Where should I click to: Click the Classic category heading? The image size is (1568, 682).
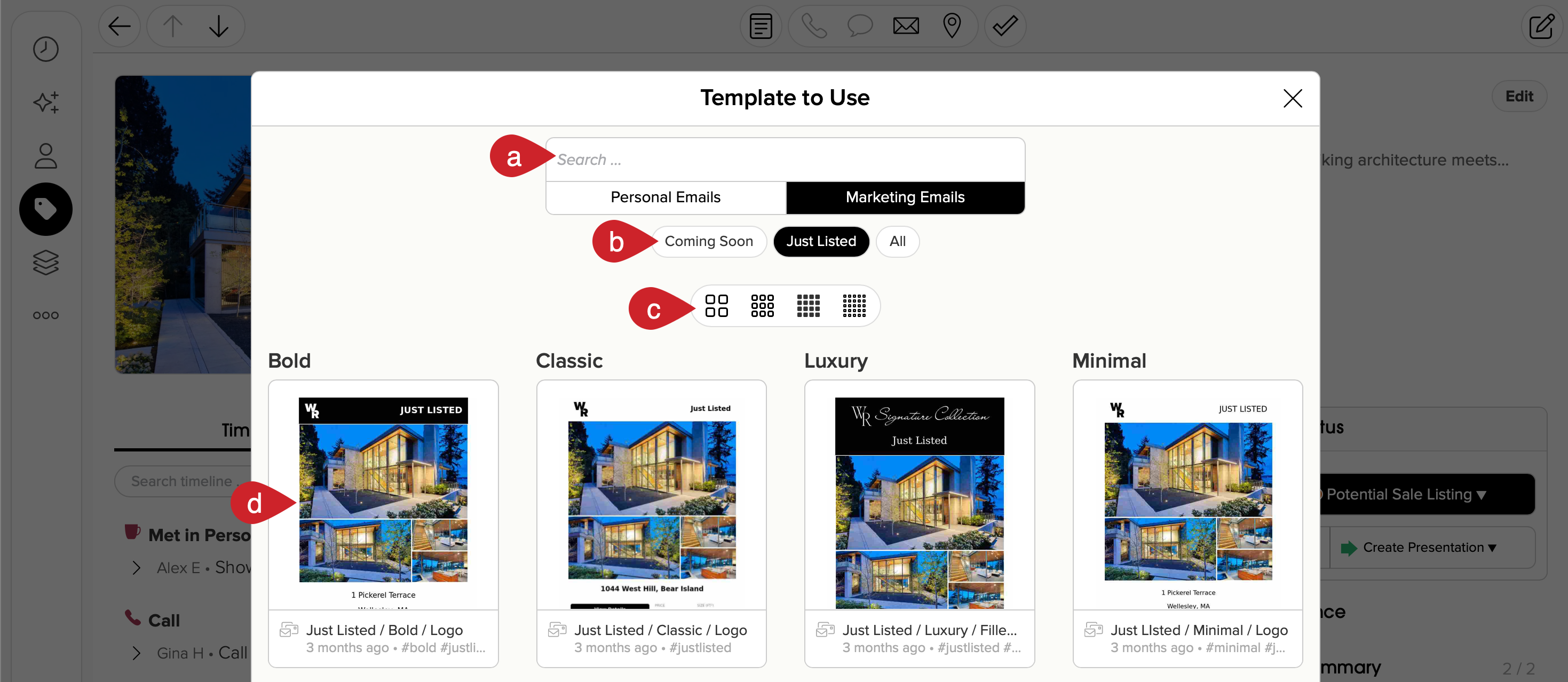[569, 361]
